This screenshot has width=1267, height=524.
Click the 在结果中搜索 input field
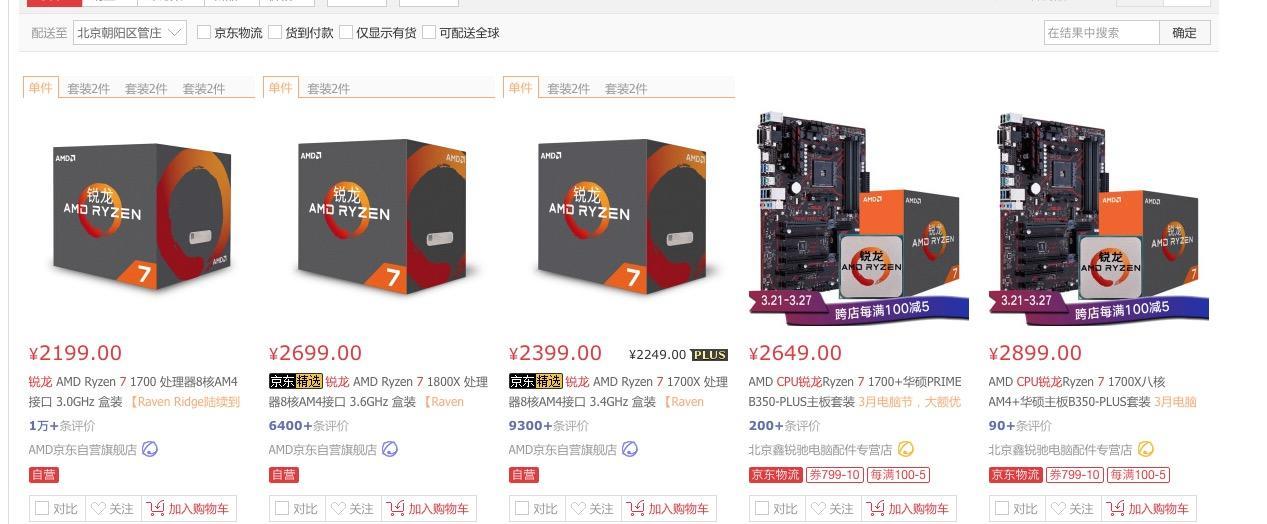1102,32
